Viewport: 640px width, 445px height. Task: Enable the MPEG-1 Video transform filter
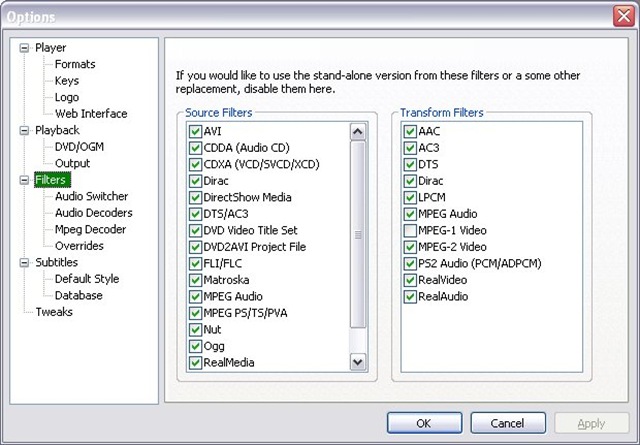pos(410,231)
